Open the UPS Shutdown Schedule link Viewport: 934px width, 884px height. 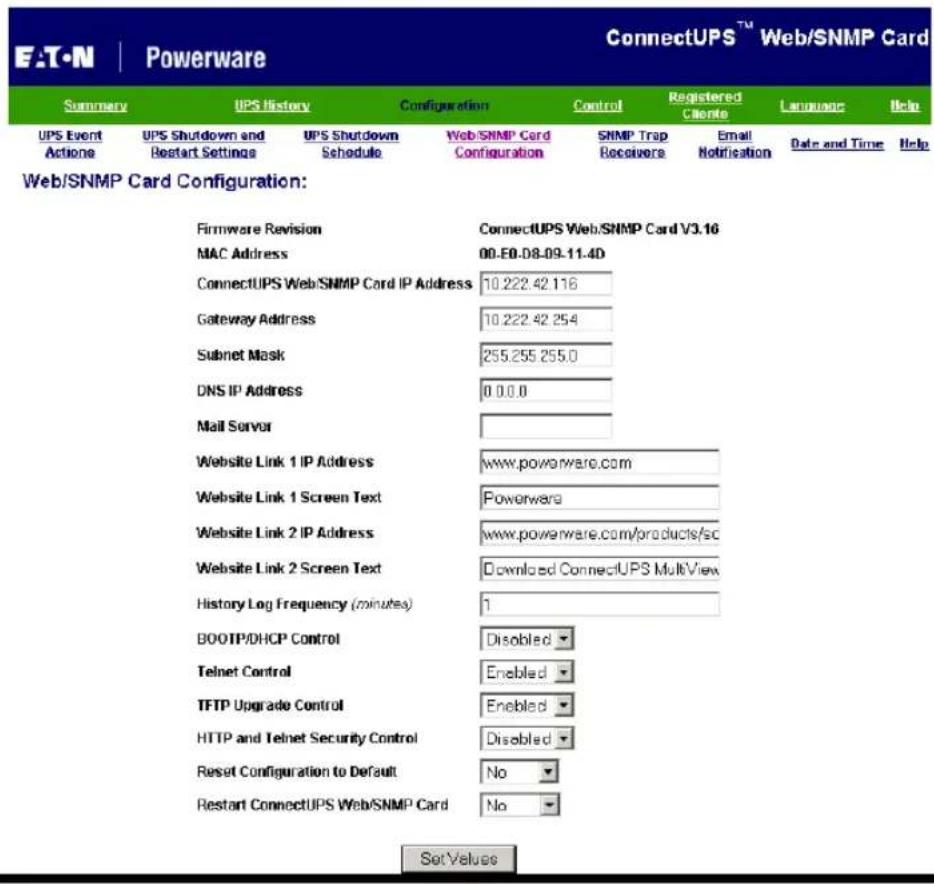(351, 144)
